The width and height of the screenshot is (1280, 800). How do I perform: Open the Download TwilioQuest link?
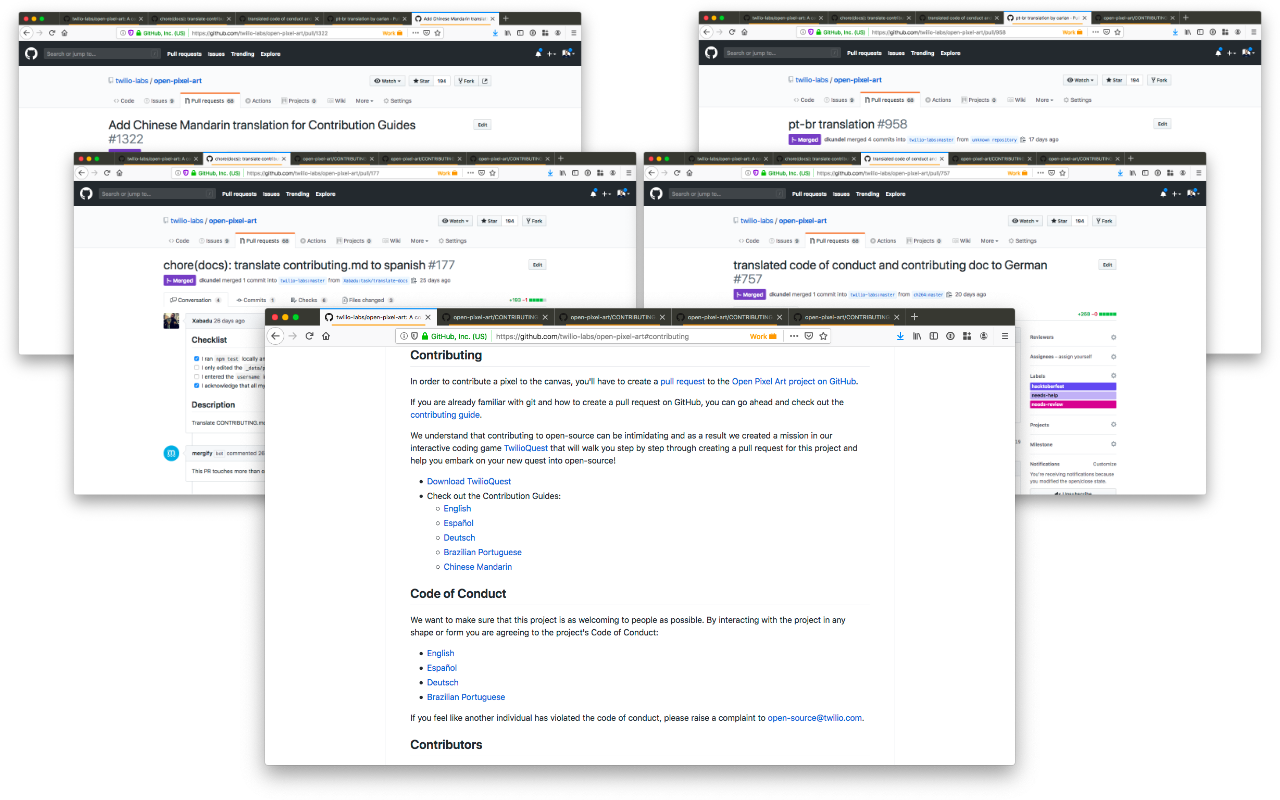[x=469, y=482]
